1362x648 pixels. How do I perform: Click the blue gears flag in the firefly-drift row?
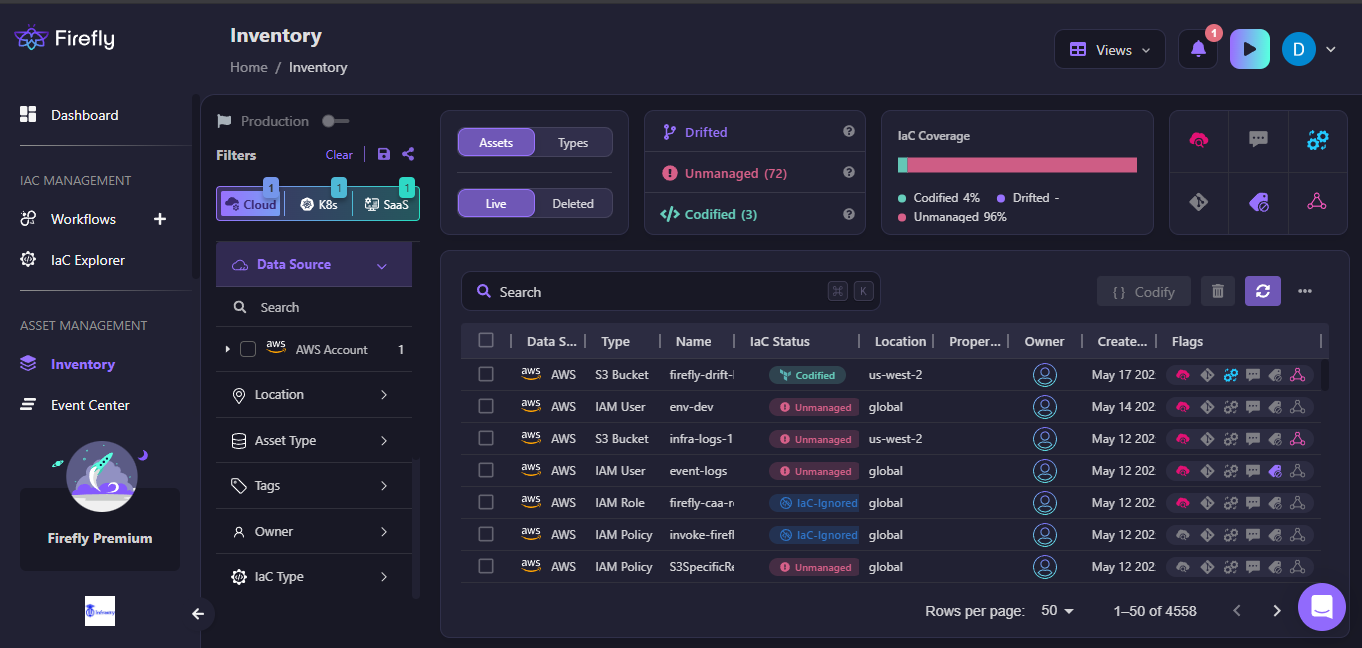coord(1231,375)
